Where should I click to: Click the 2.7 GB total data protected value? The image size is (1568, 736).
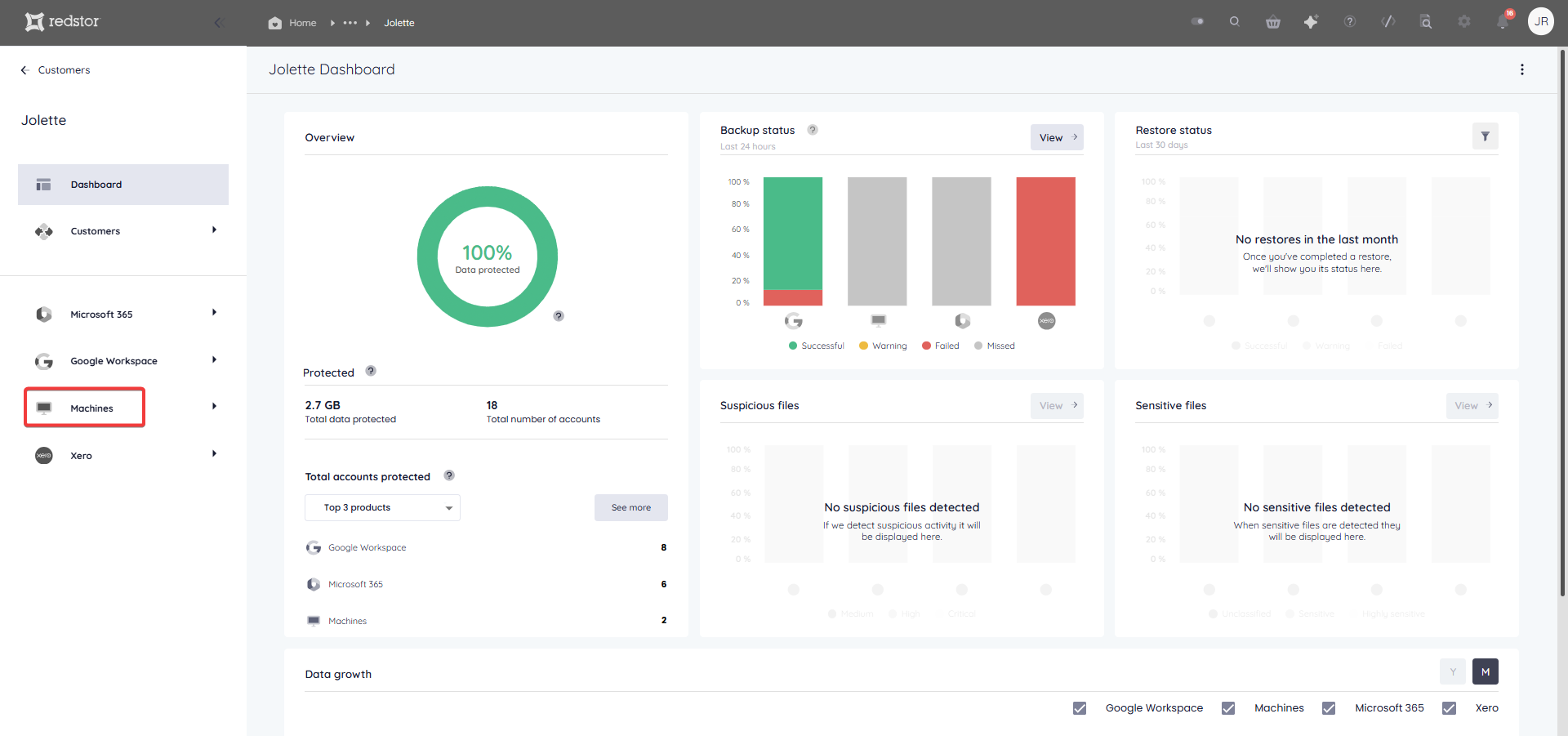click(x=323, y=405)
